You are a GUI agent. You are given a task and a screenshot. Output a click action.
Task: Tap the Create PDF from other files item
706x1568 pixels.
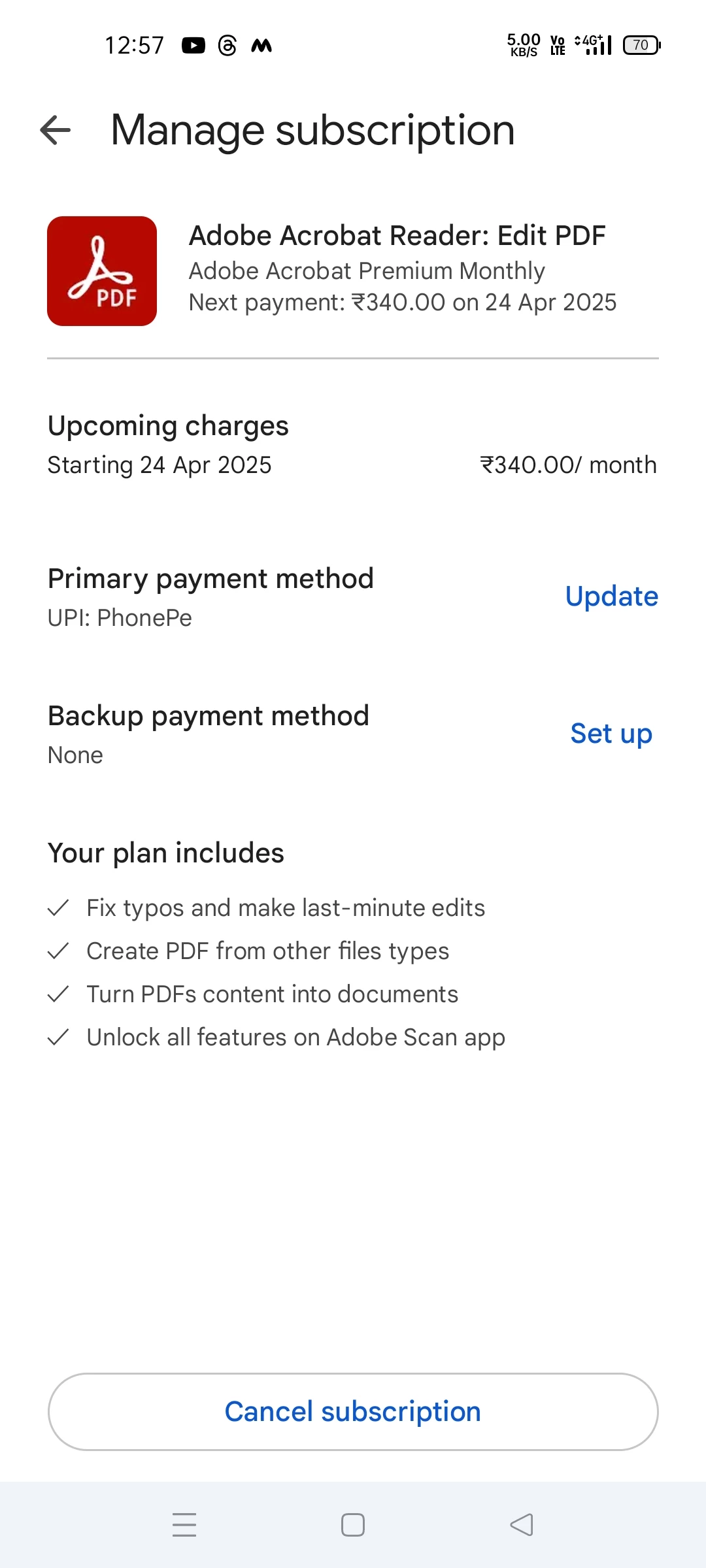click(x=267, y=951)
